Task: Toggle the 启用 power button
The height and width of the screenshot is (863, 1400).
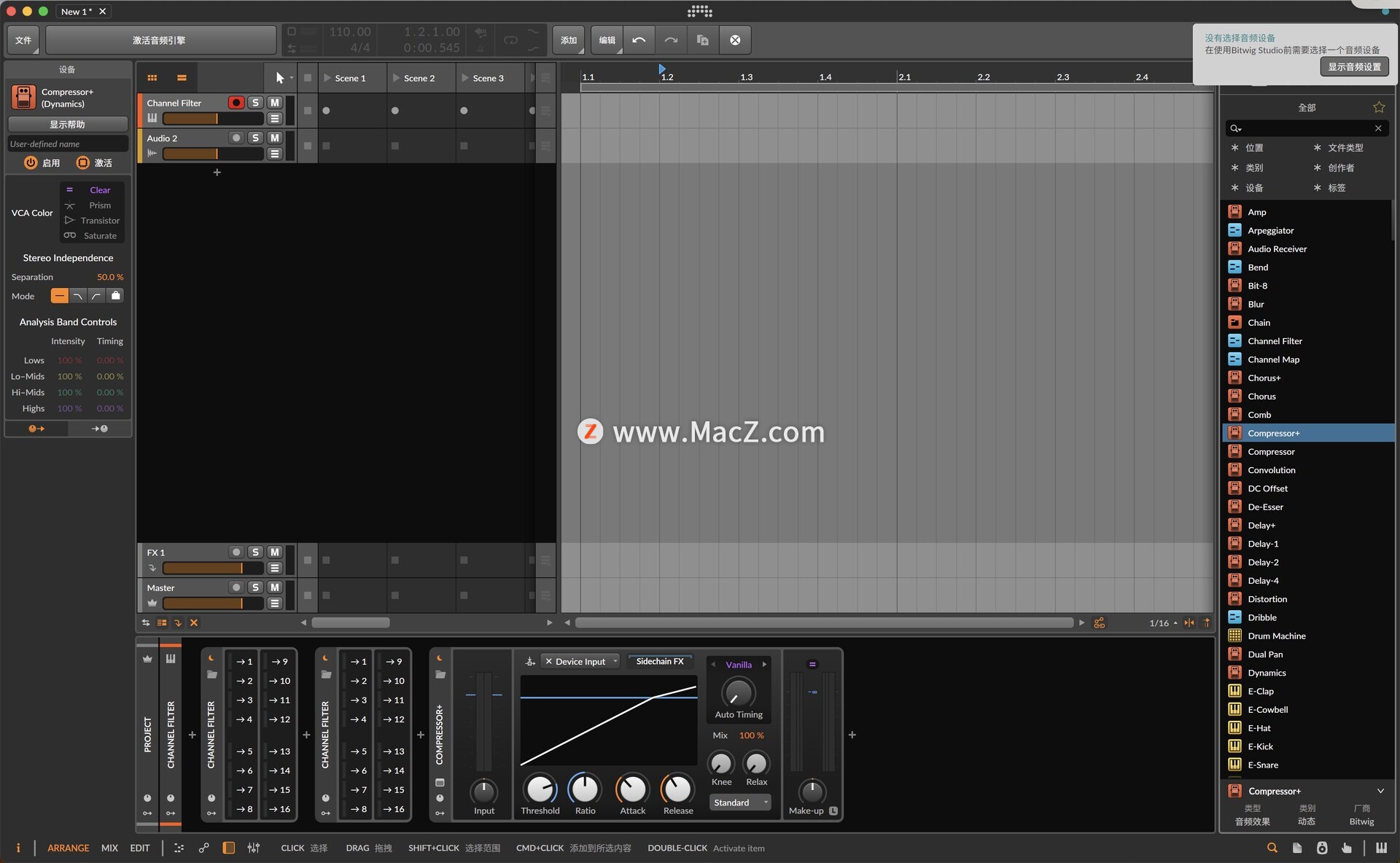Action: tap(31, 163)
